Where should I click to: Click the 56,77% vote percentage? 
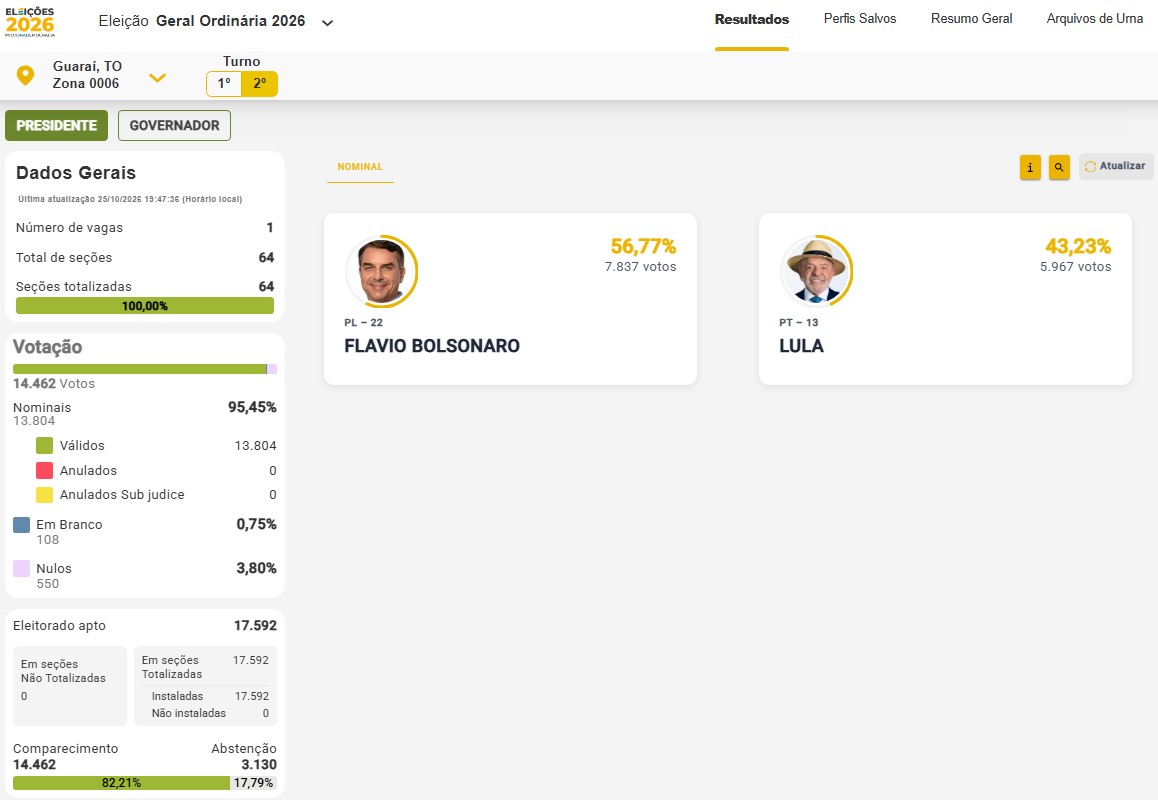point(643,246)
